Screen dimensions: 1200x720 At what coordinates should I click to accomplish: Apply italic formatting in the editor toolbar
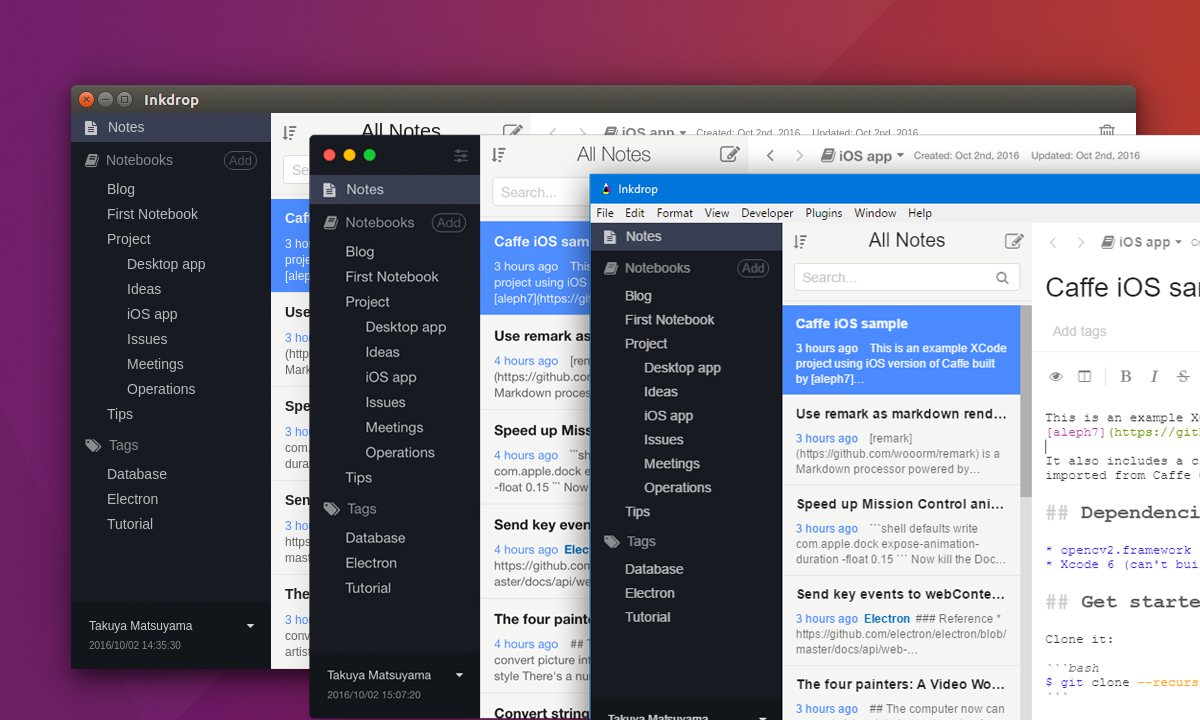click(x=1154, y=376)
